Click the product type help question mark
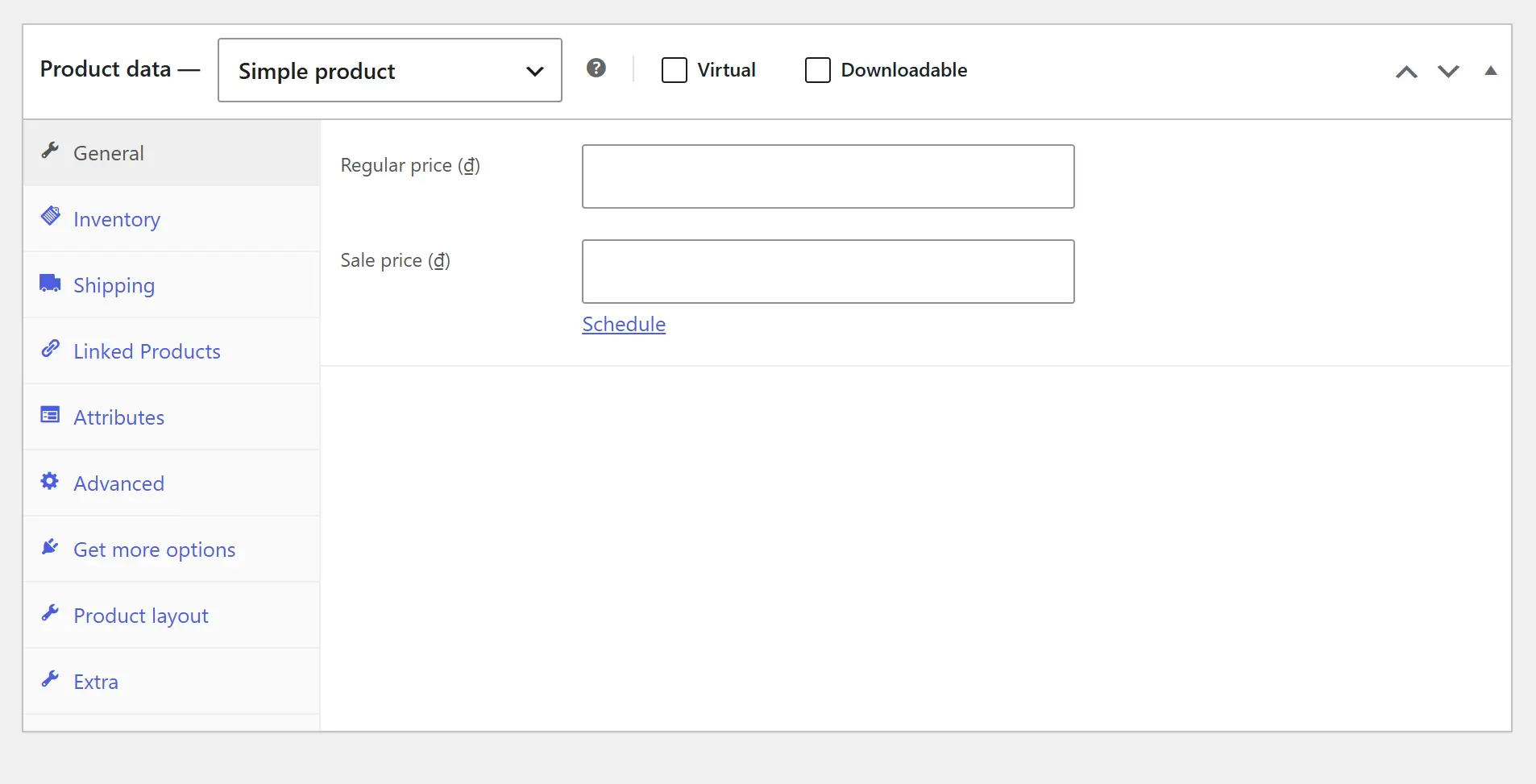Screen dimensions: 1536x784 596,68
